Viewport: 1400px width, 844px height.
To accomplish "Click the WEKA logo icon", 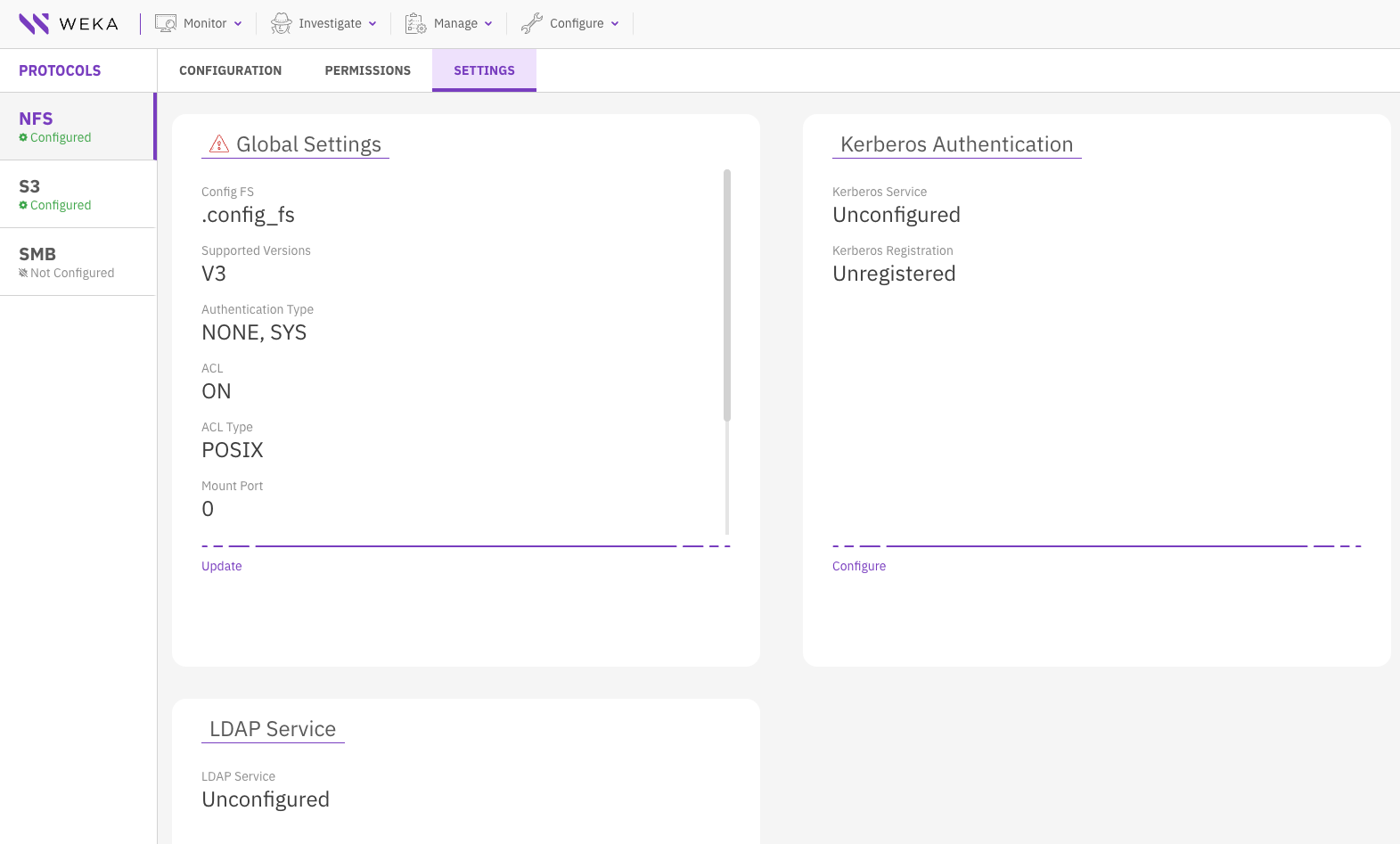I will (x=34, y=24).
